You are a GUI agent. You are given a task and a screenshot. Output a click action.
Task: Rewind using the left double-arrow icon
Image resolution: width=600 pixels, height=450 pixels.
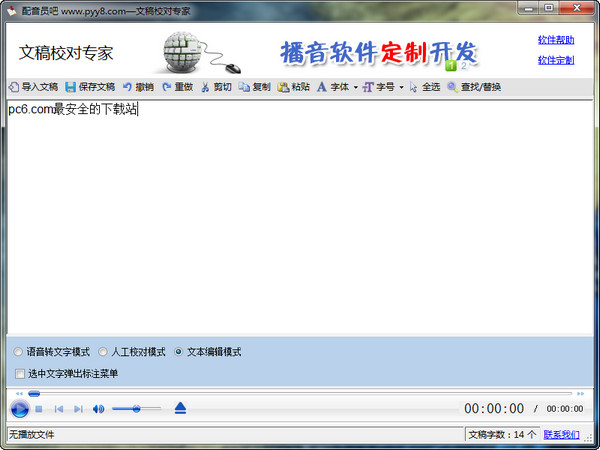(20, 393)
